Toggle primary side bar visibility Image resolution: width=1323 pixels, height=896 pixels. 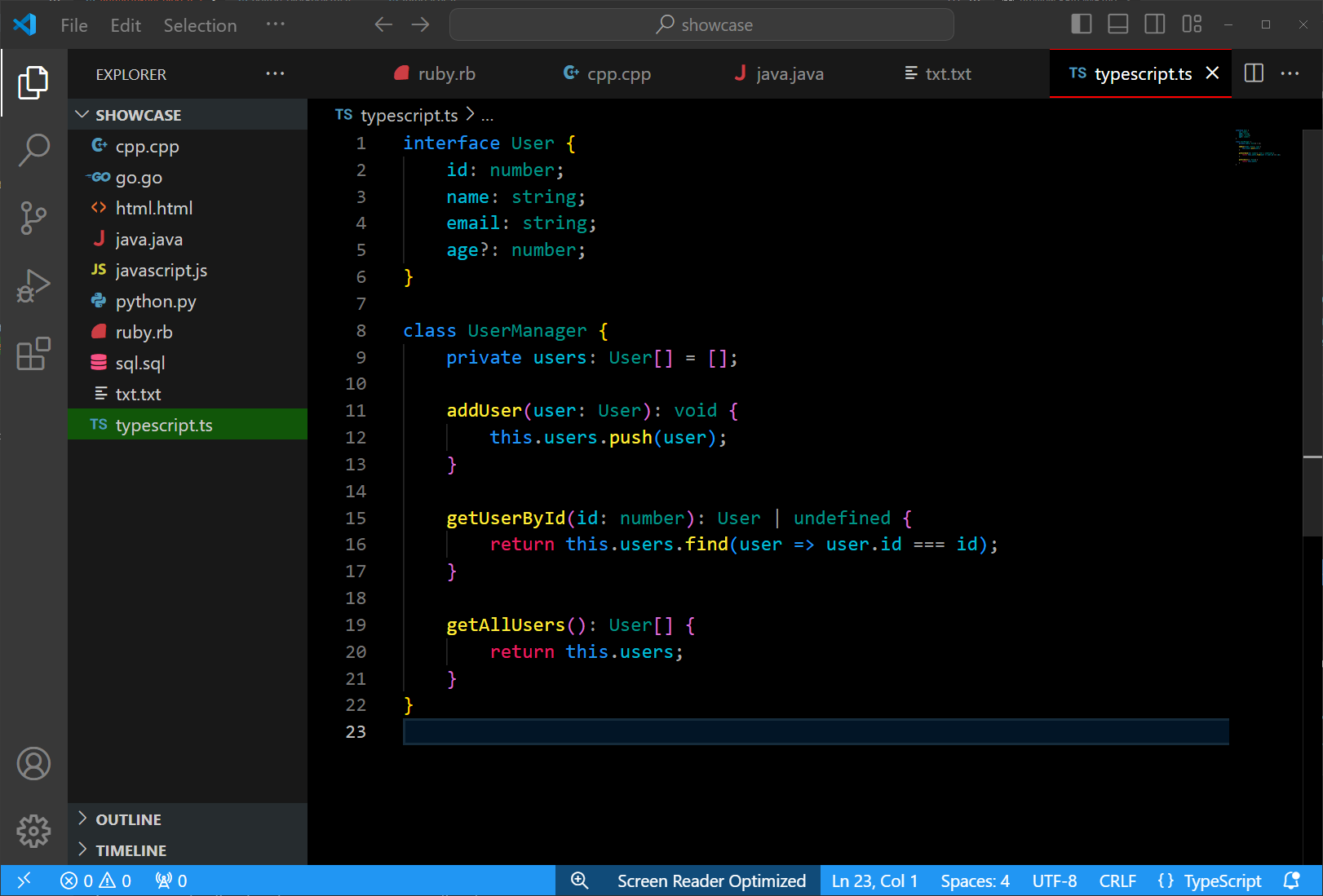[1081, 24]
